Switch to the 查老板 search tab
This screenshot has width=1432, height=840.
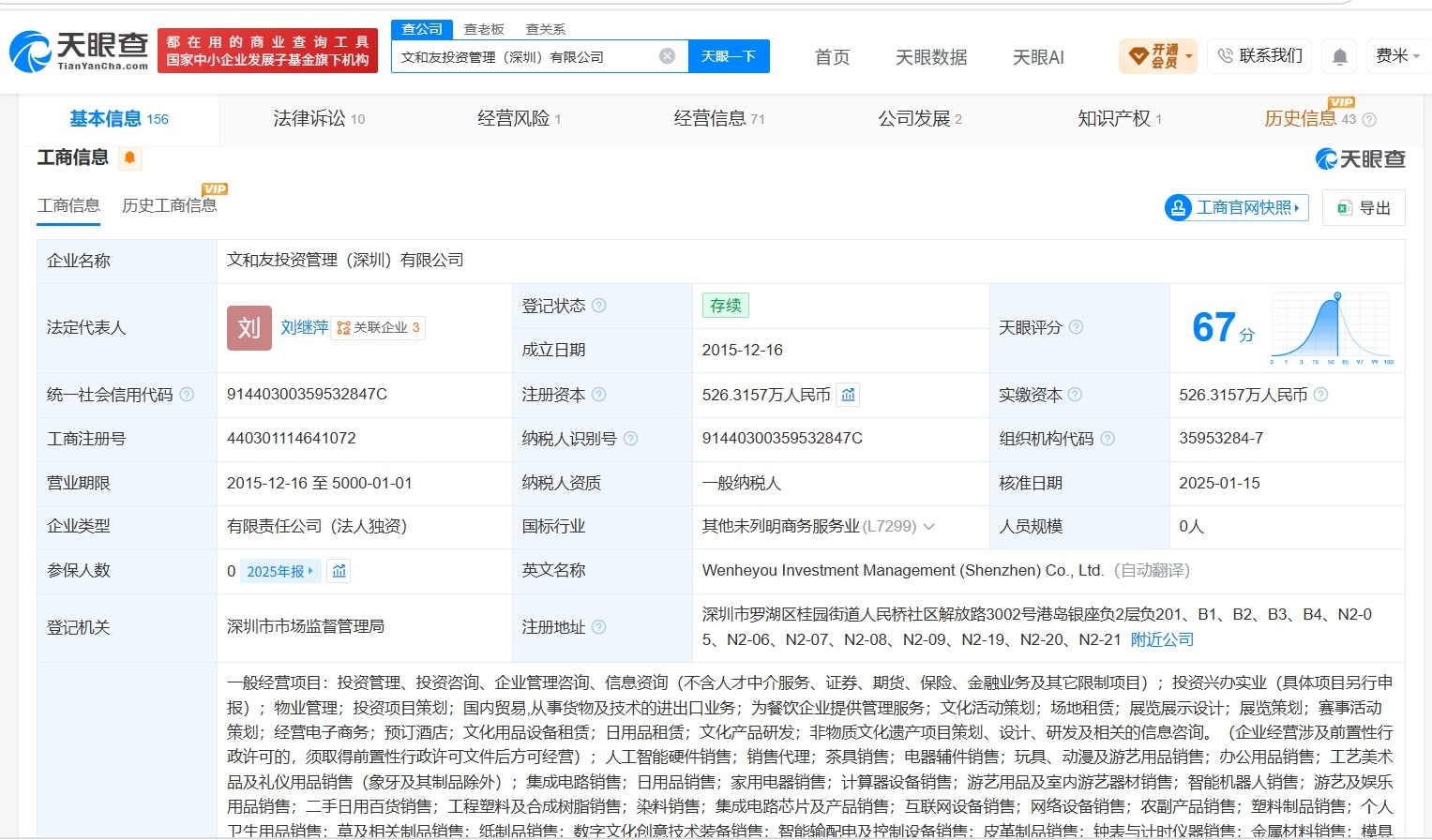pyautogui.click(x=484, y=29)
